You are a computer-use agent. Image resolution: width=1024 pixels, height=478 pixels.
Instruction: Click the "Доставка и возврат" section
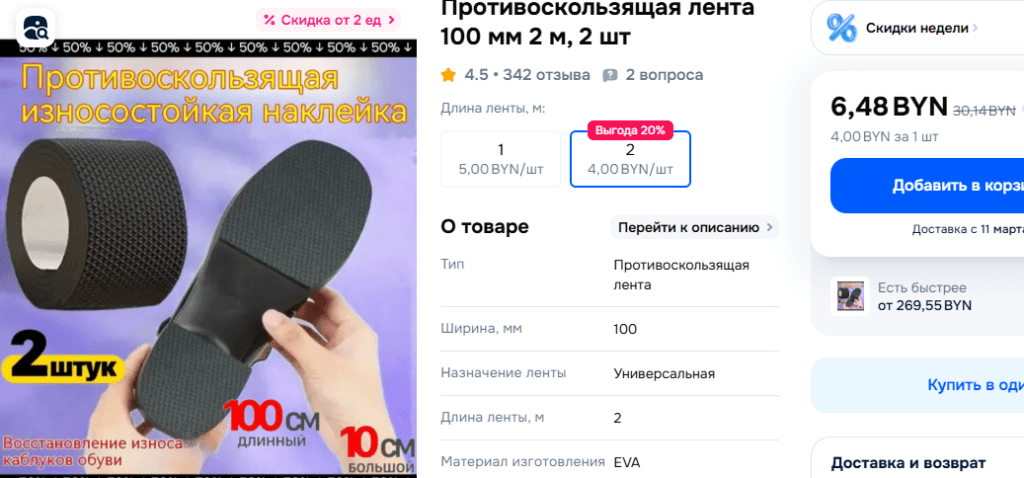coord(908,463)
